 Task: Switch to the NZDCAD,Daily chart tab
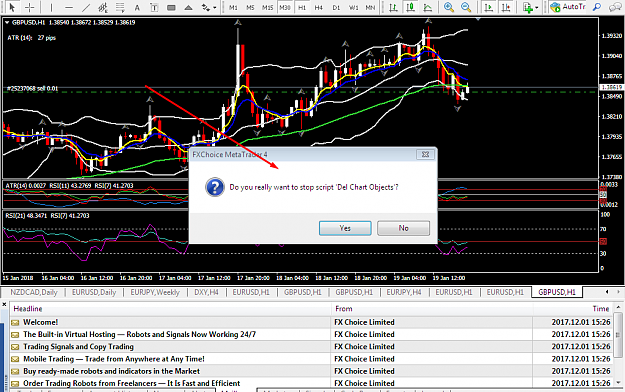[x=34, y=292]
